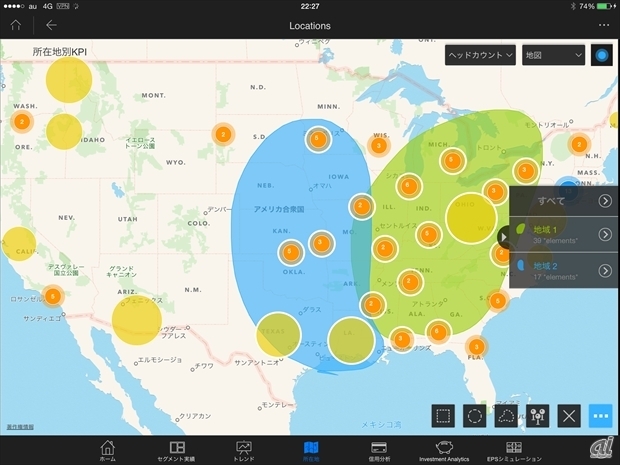This screenshot has width=620, height=465.
Task: Switch to the 所在地 tab
Action: click(311, 451)
